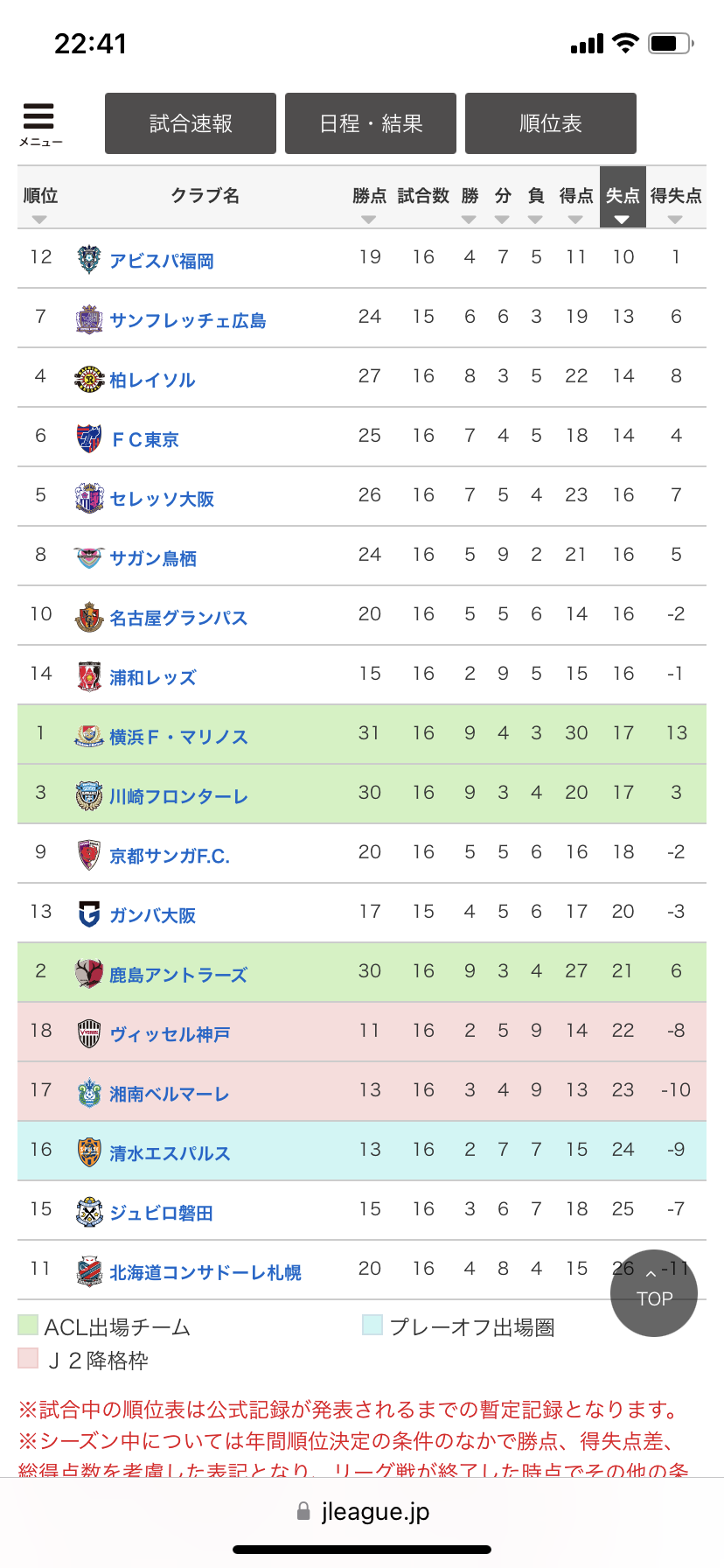Viewport: 724px width, 1568px height.
Task: Tap the 清水エスパルス club emblem
Action: [89, 1152]
